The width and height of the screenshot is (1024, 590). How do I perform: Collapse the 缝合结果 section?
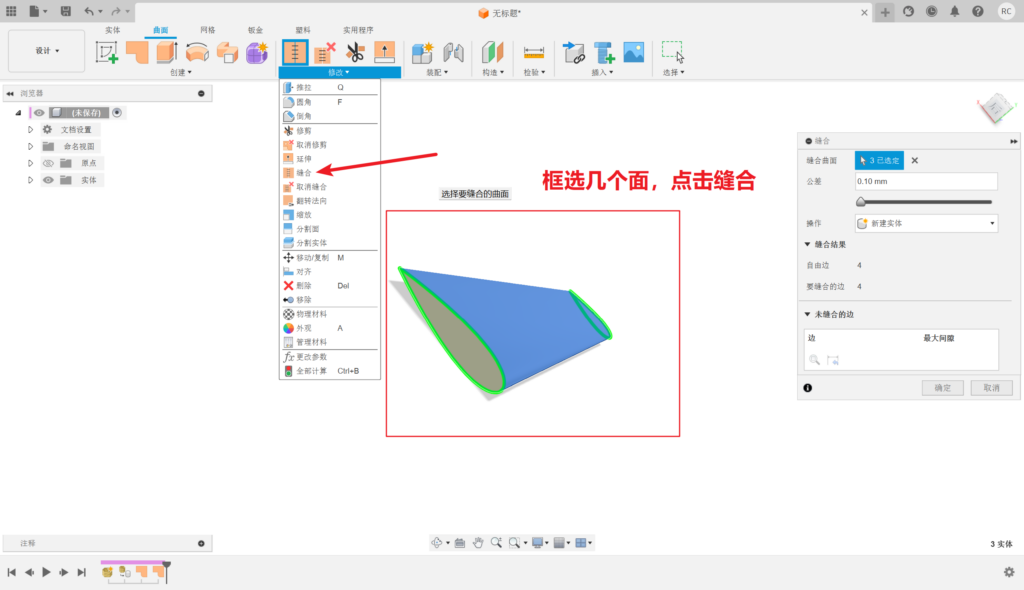tap(808, 244)
